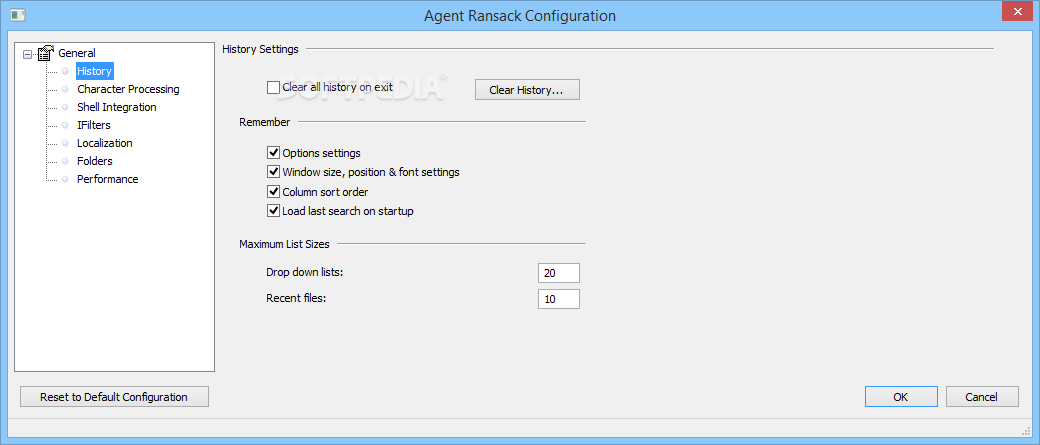Click the bullet icon beside Performance
Screen dimensions: 1040x445
[x=65, y=179]
